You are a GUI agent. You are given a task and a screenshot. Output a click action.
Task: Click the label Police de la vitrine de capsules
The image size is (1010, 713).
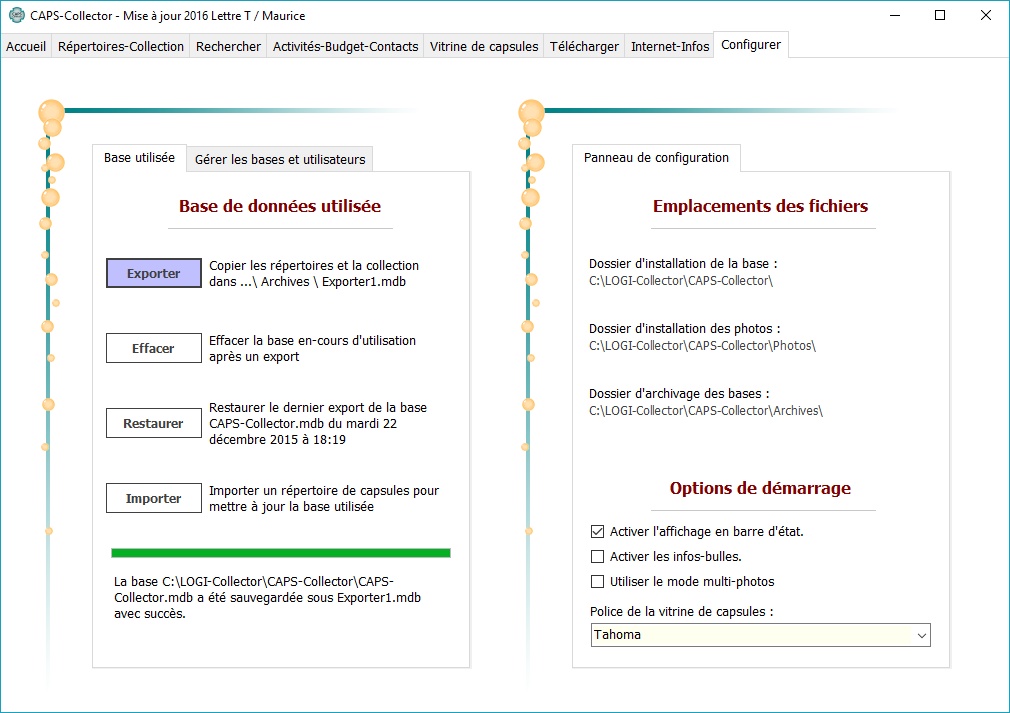[682, 612]
